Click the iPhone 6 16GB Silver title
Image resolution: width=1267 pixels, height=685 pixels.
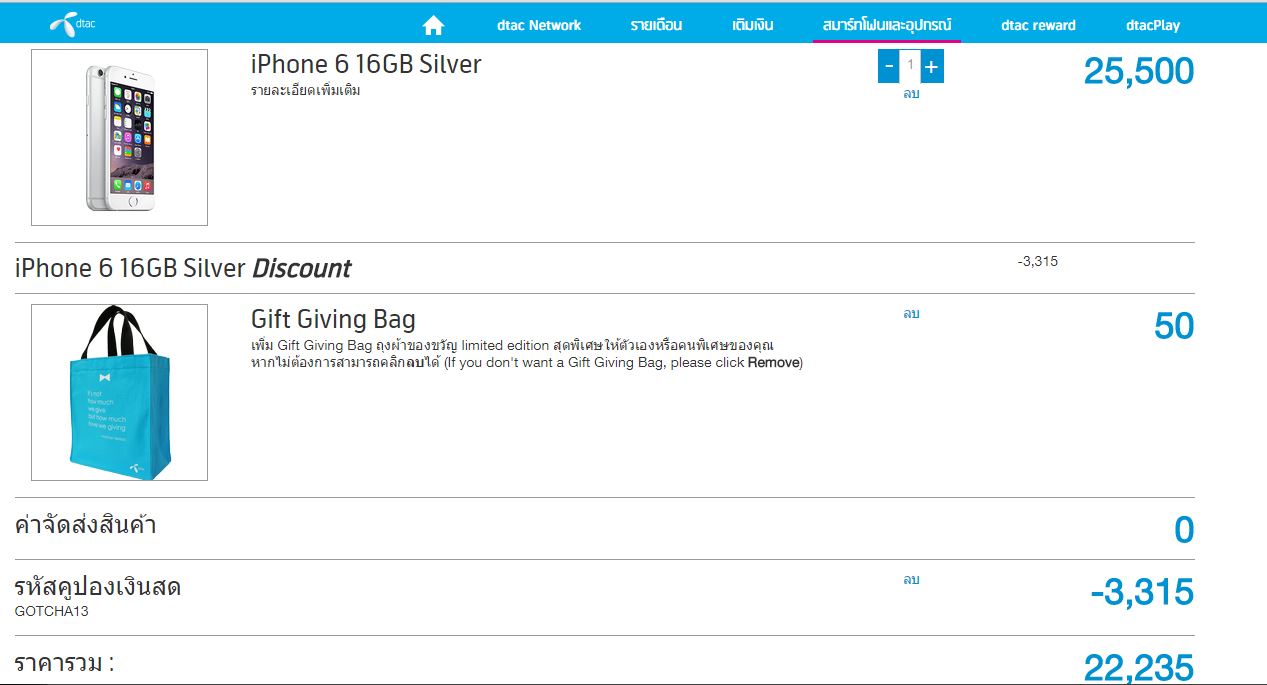366,64
